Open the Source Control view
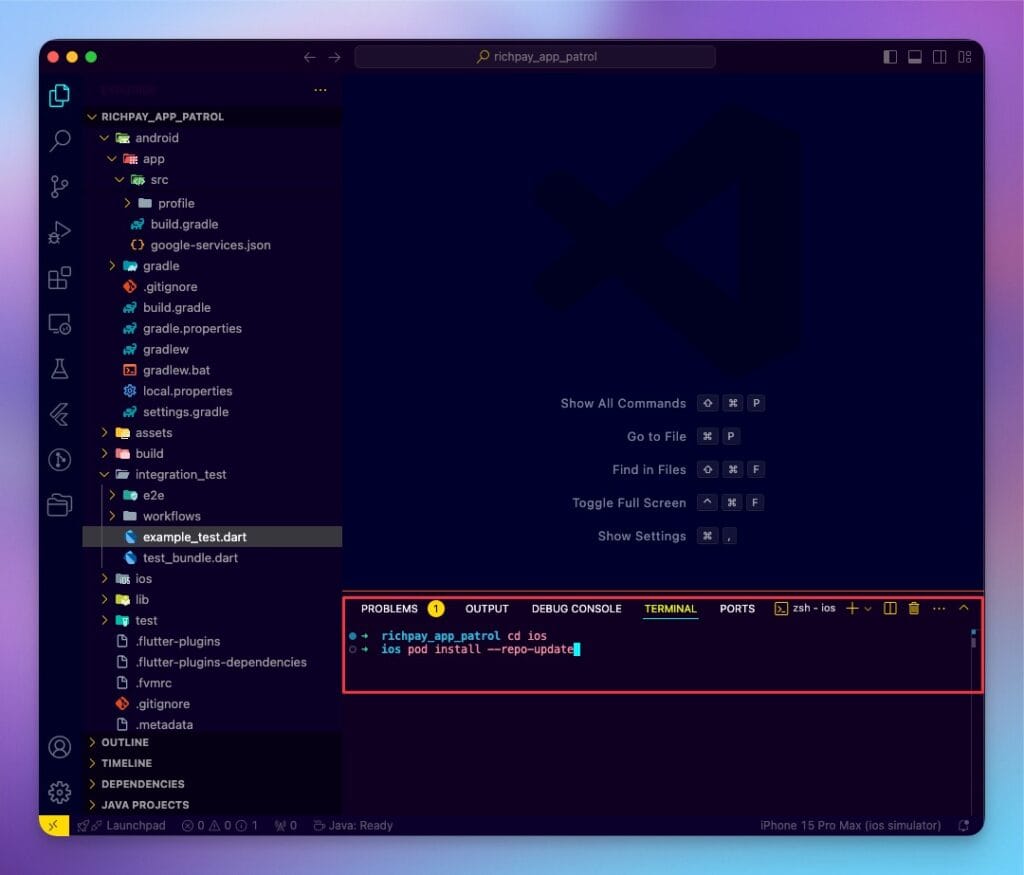 [x=59, y=187]
